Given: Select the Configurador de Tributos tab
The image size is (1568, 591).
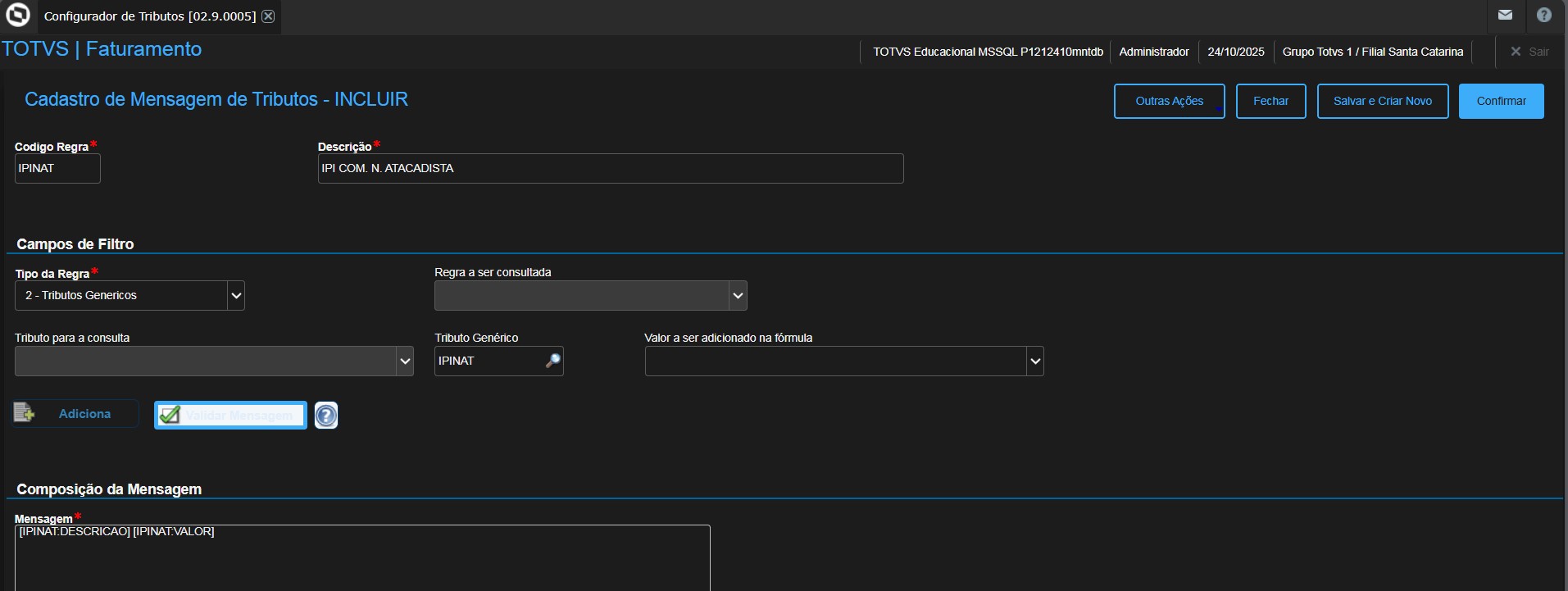Looking at the screenshot, I should point(149,16).
